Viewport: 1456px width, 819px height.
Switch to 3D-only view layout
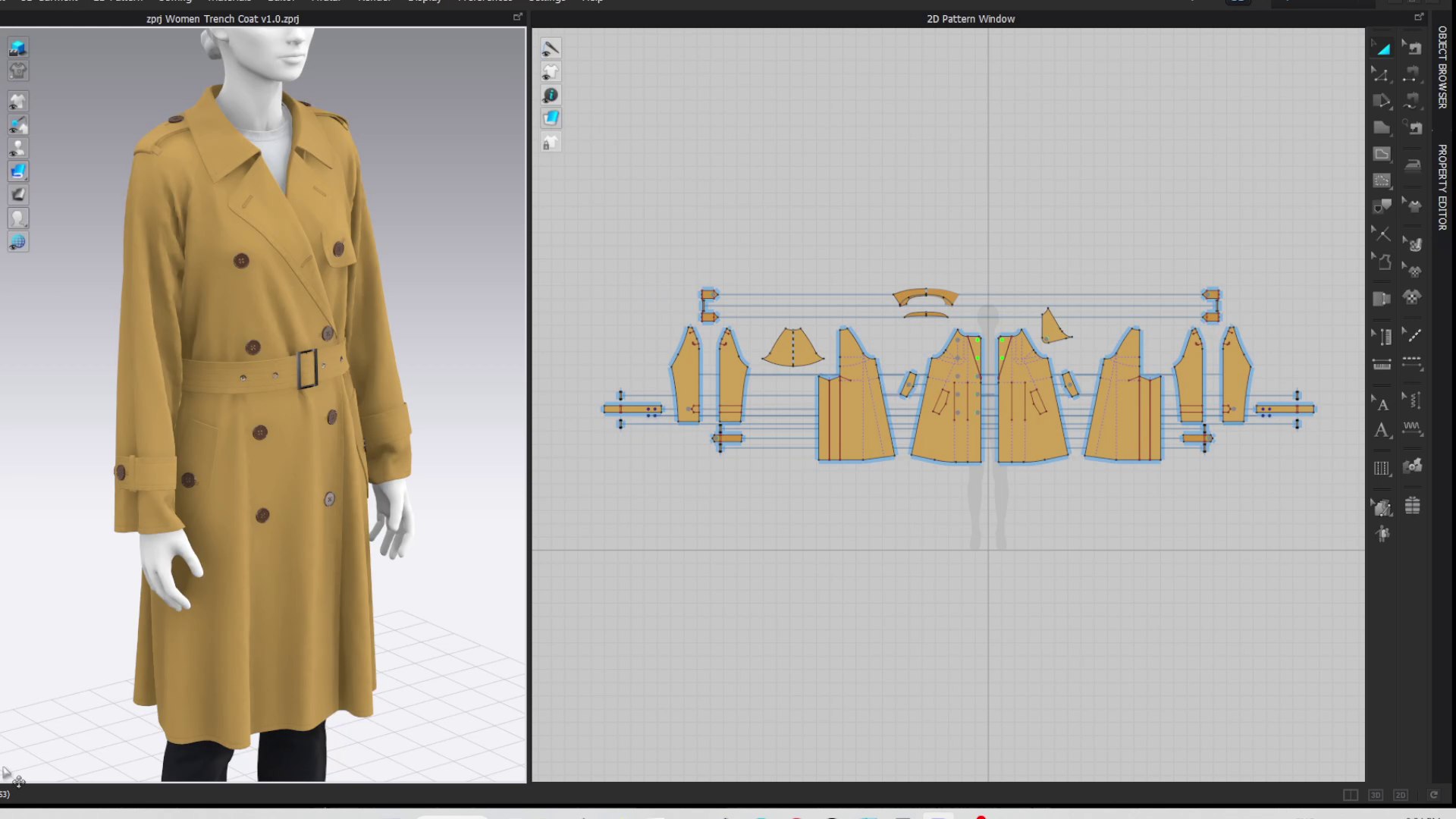tap(1376, 795)
